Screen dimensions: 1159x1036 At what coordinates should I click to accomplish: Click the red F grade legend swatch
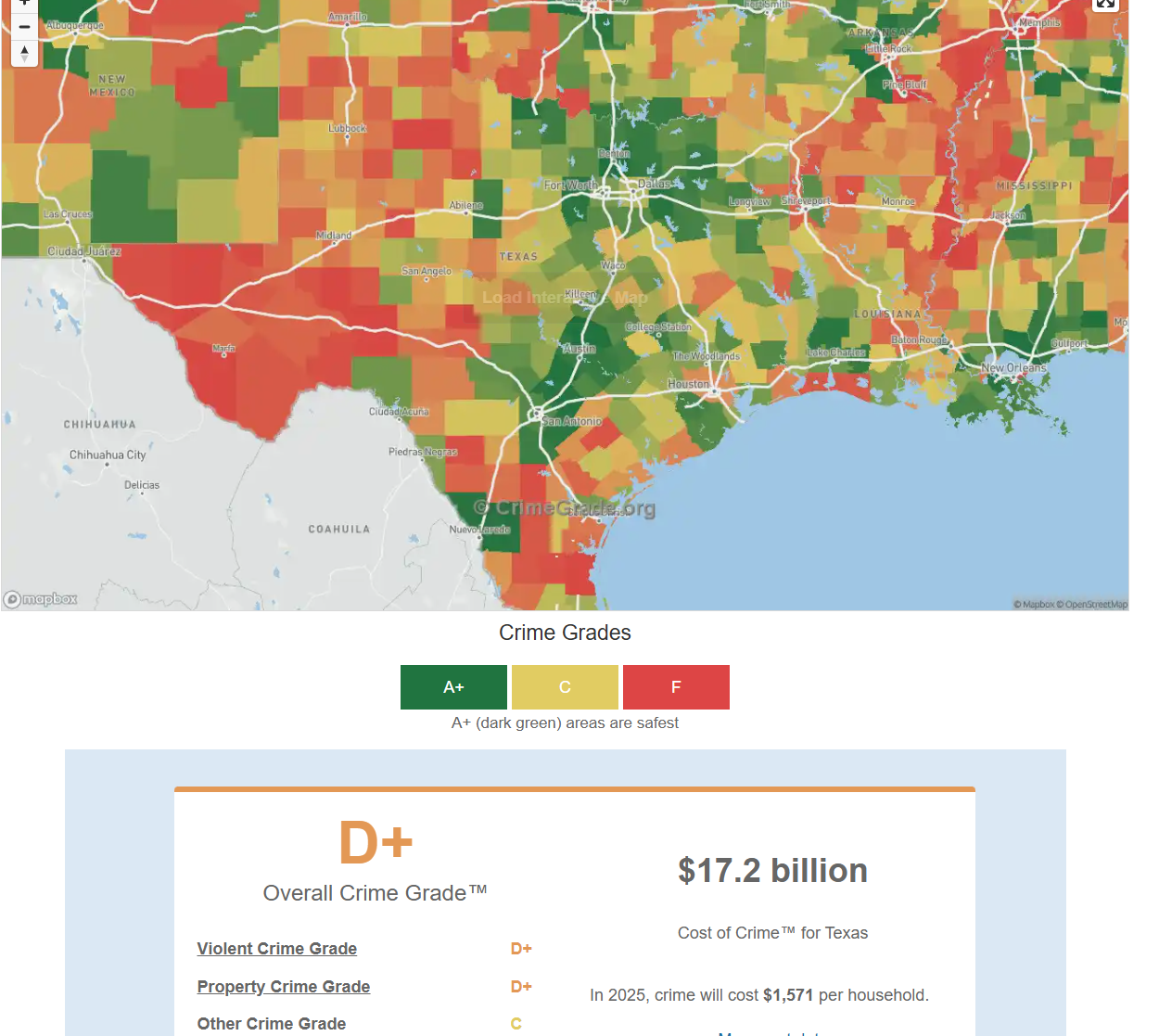(x=676, y=687)
